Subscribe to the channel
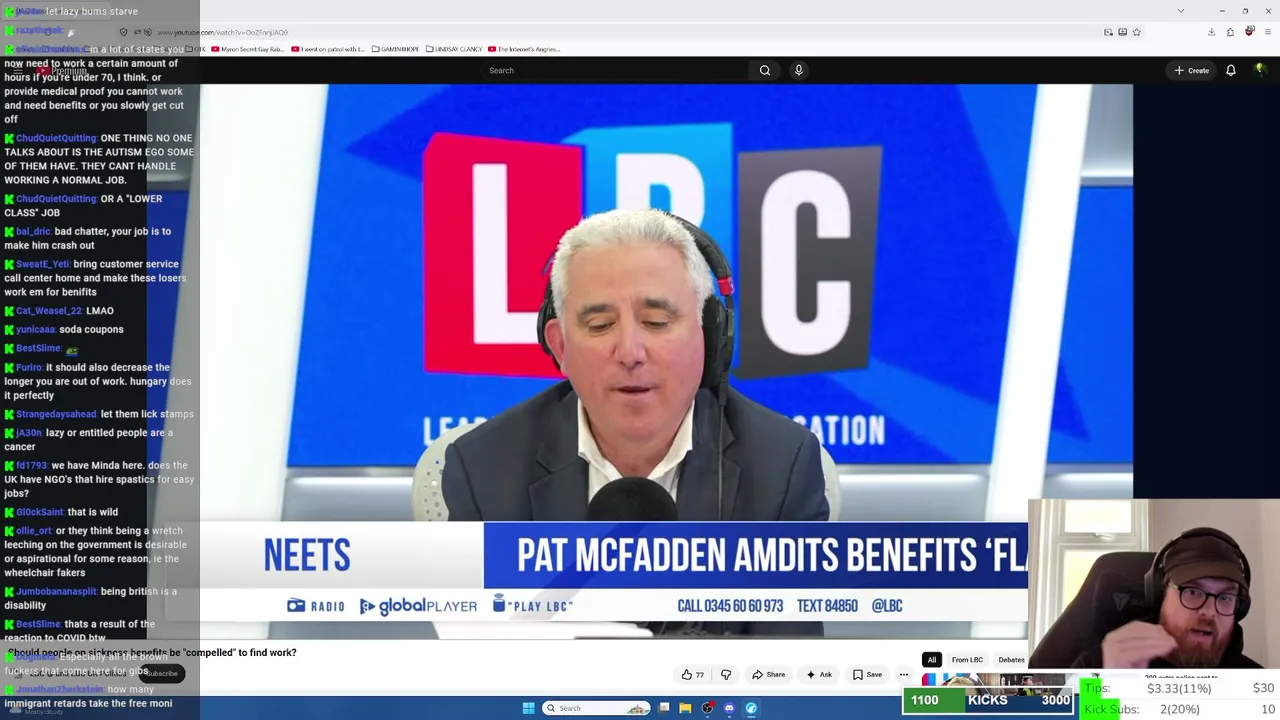The height and width of the screenshot is (720, 1280). click(161, 673)
